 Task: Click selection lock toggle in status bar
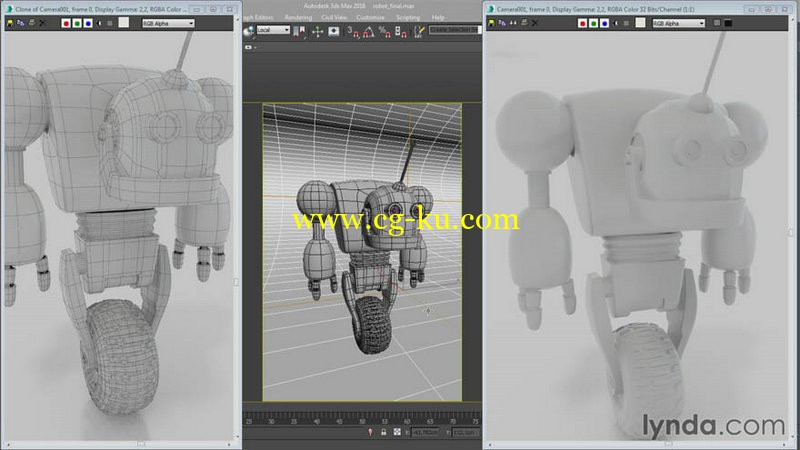384,432
